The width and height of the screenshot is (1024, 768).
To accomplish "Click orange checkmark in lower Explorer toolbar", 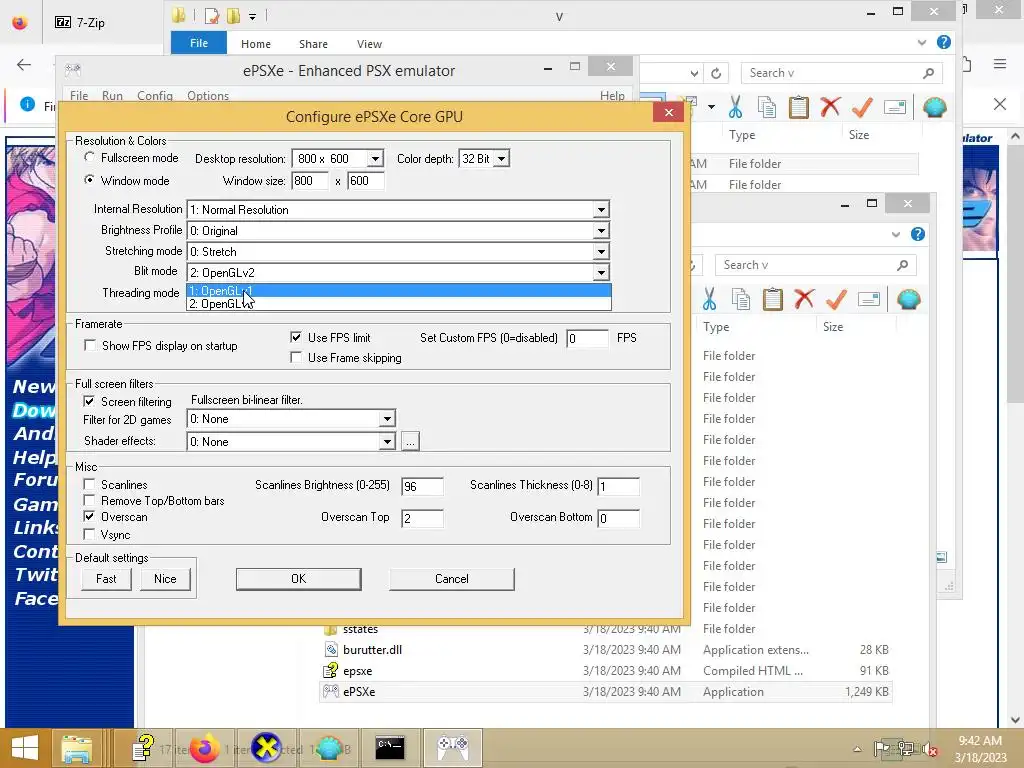I will click(x=836, y=299).
